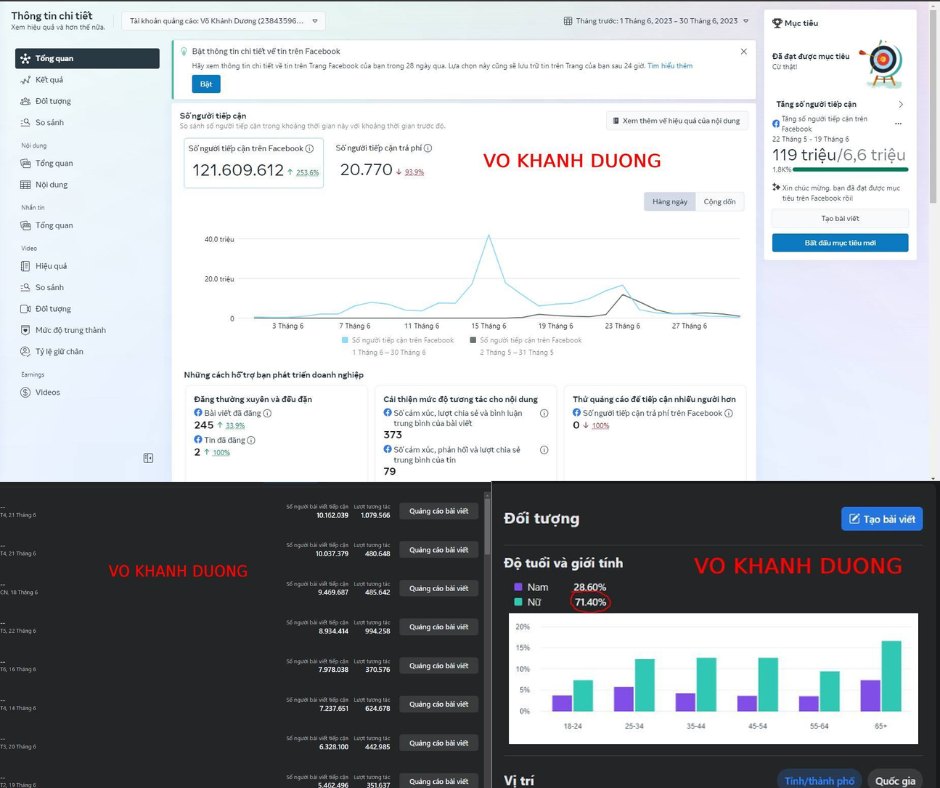Click Quảng cáo bài viết for the 6.328.100 reach post
The height and width of the screenshot is (788, 940).
[439, 743]
